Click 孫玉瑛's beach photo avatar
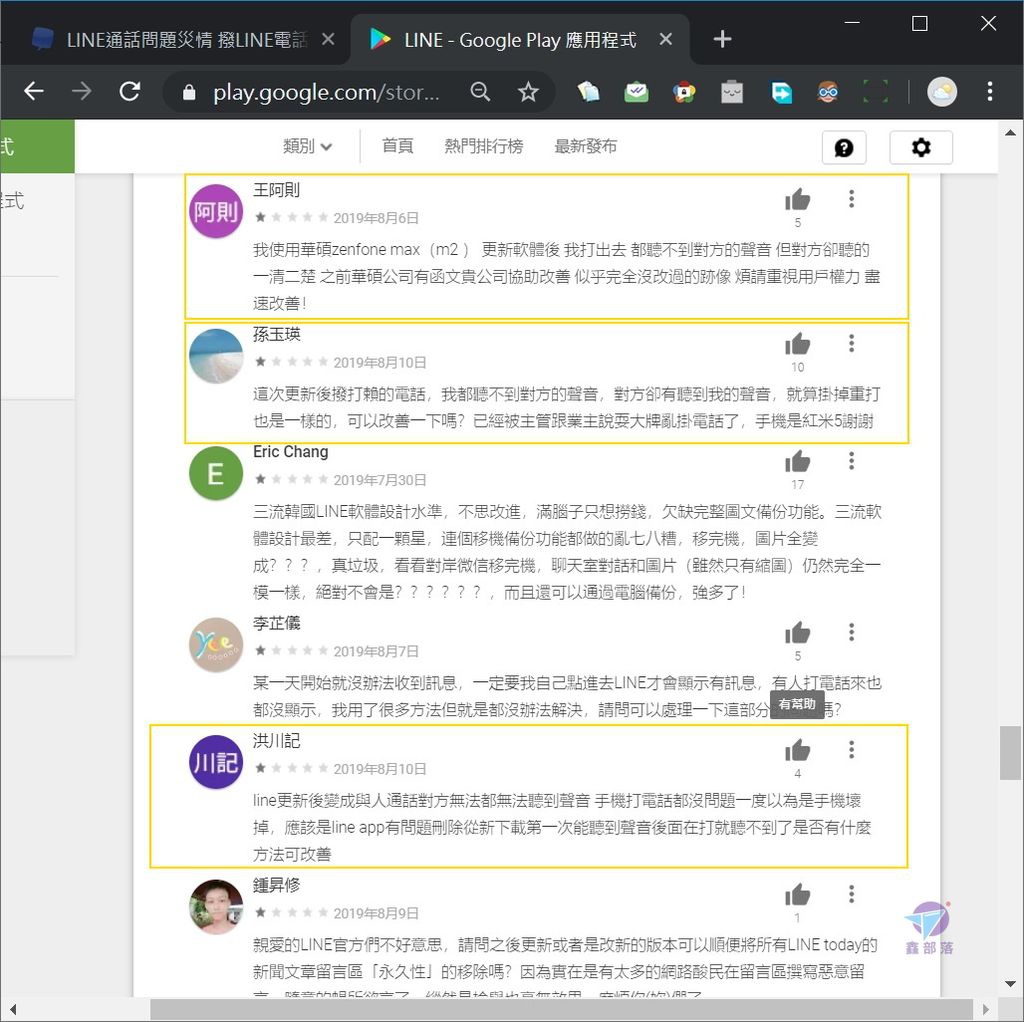The image size is (1024, 1022). click(x=216, y=356)
